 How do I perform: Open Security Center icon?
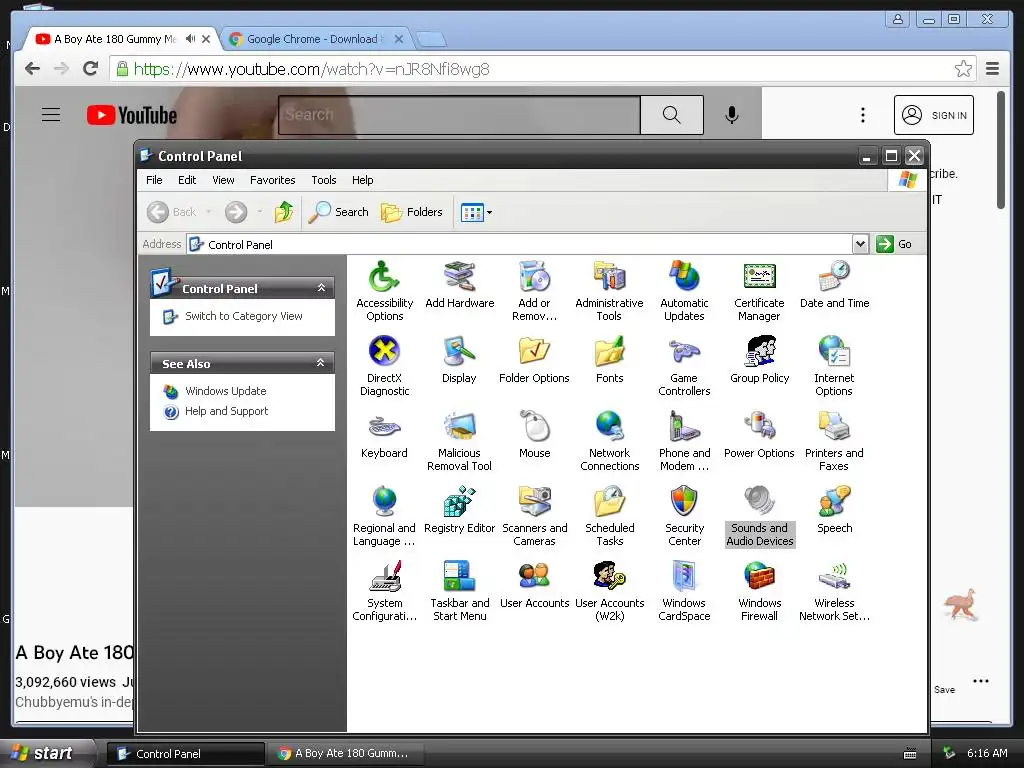(684, 517)
